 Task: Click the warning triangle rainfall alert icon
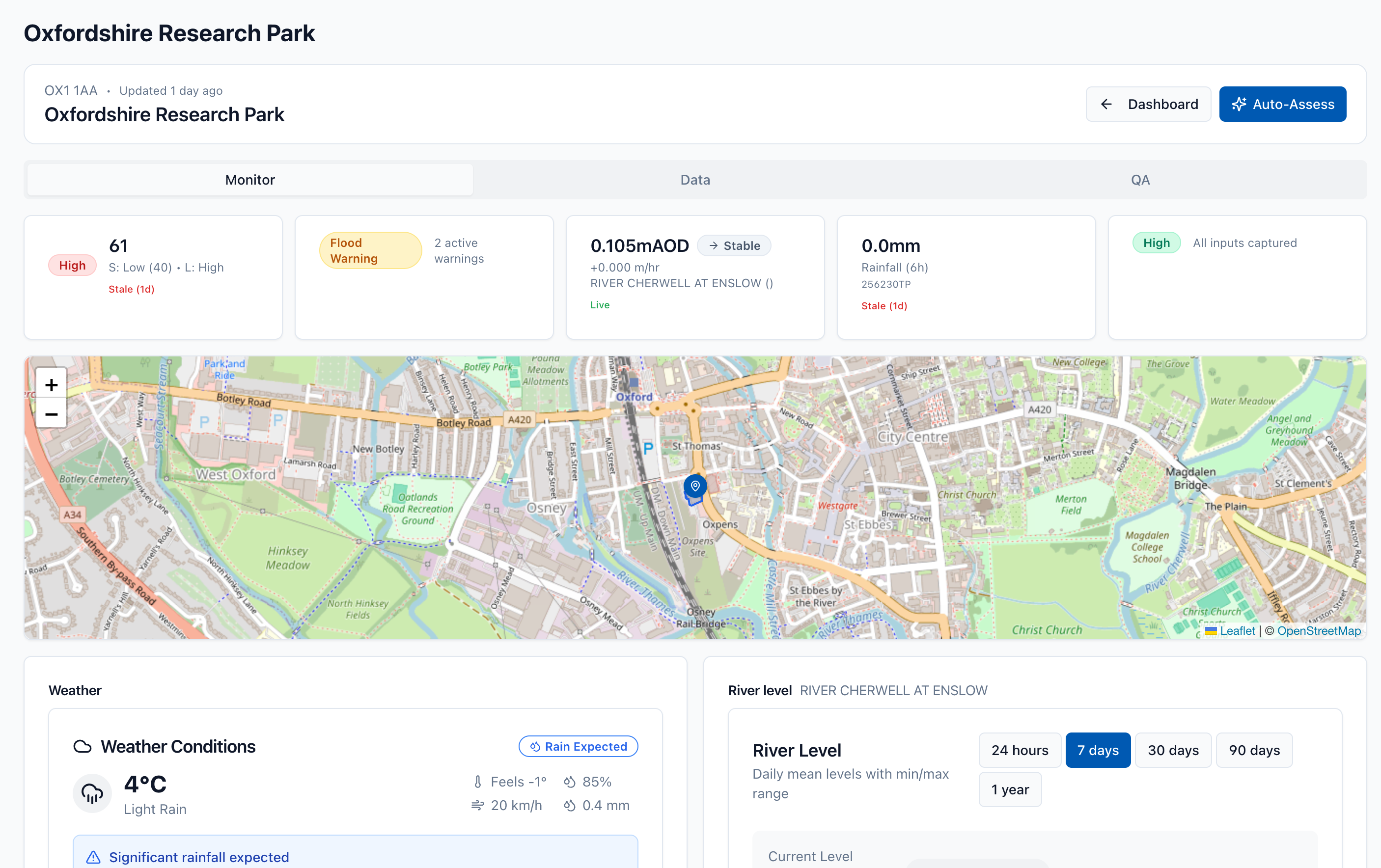pyautogui.click(x=93, y=857)
